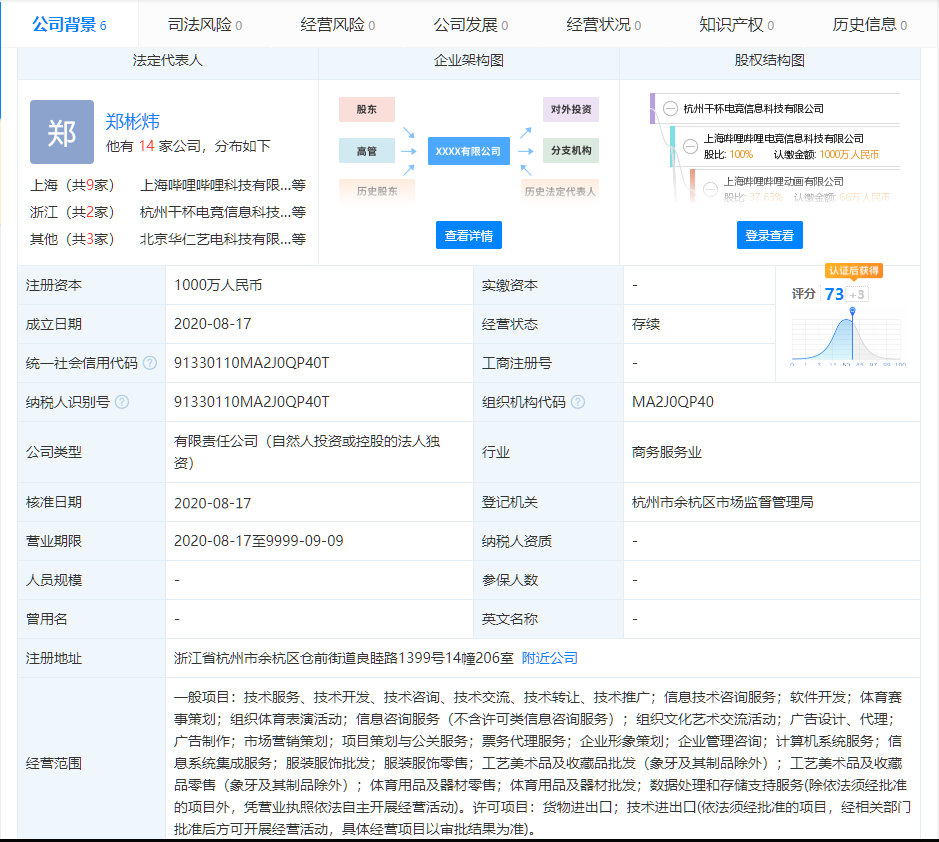Click the MA2J0QP40 organization code

point(673,402)
